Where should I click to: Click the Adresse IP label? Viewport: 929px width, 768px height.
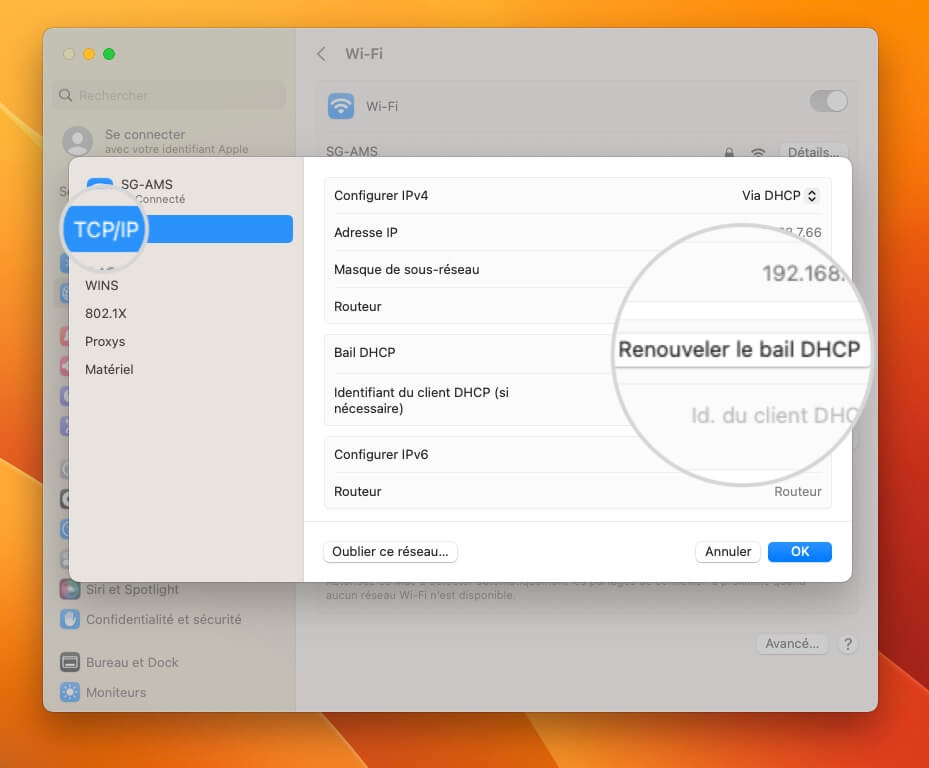tap(366, 233)
